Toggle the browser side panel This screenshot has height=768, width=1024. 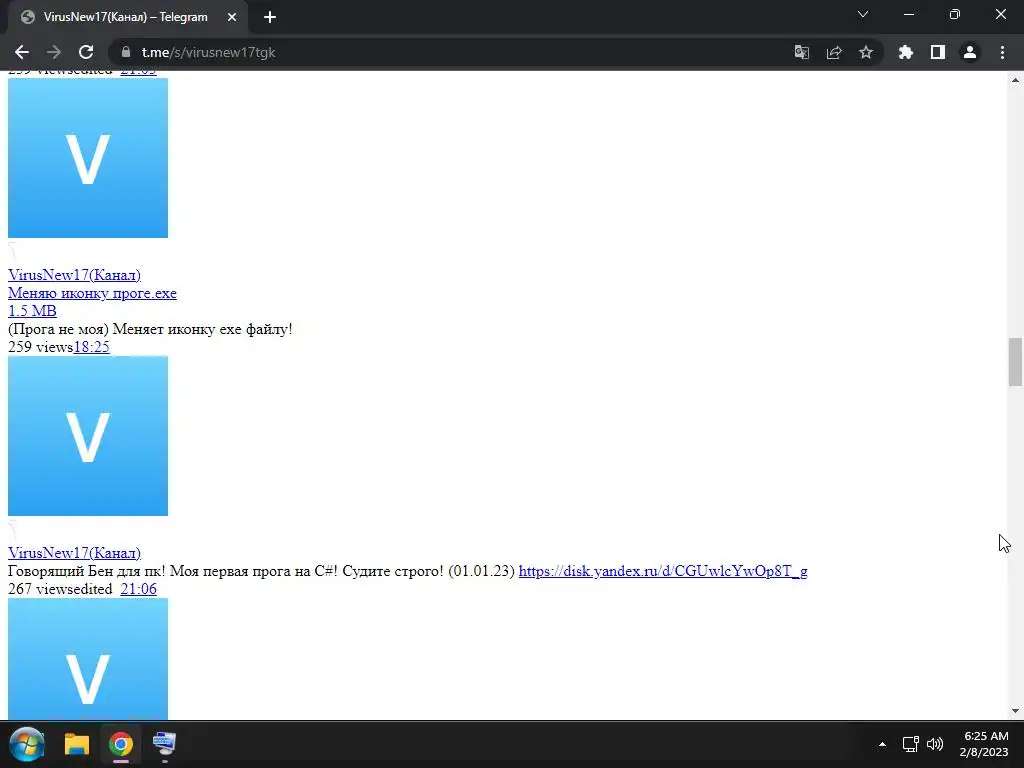(938, 52)
